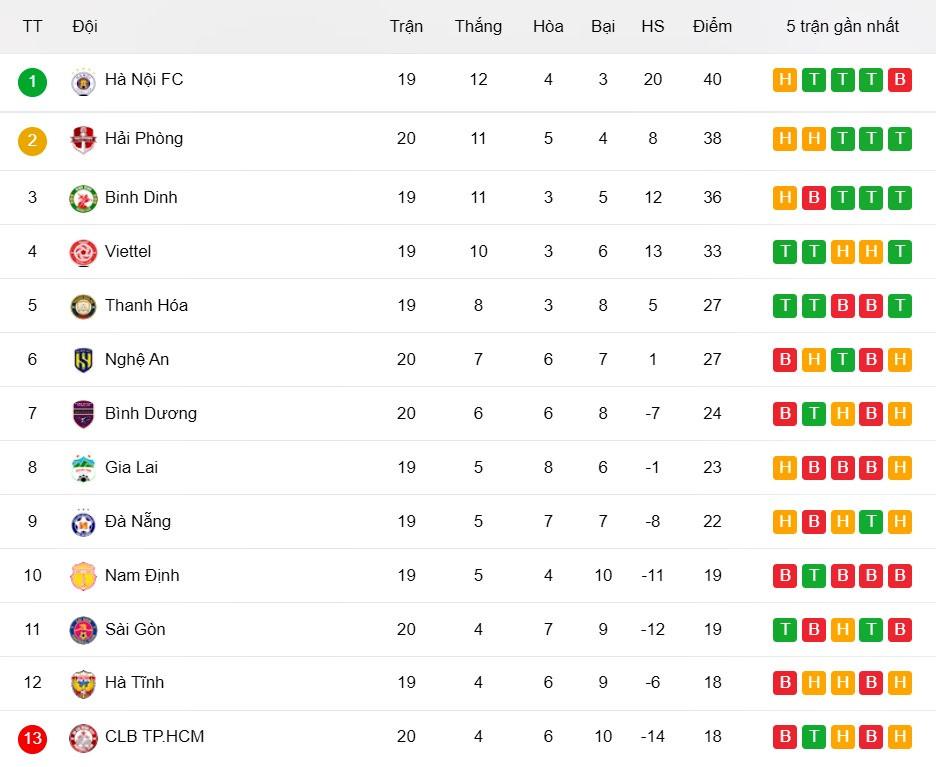Click the red rank 13 position badge
Image resolution: width=936 pixels, height=767 pixels.
click(x=32, y=739)
